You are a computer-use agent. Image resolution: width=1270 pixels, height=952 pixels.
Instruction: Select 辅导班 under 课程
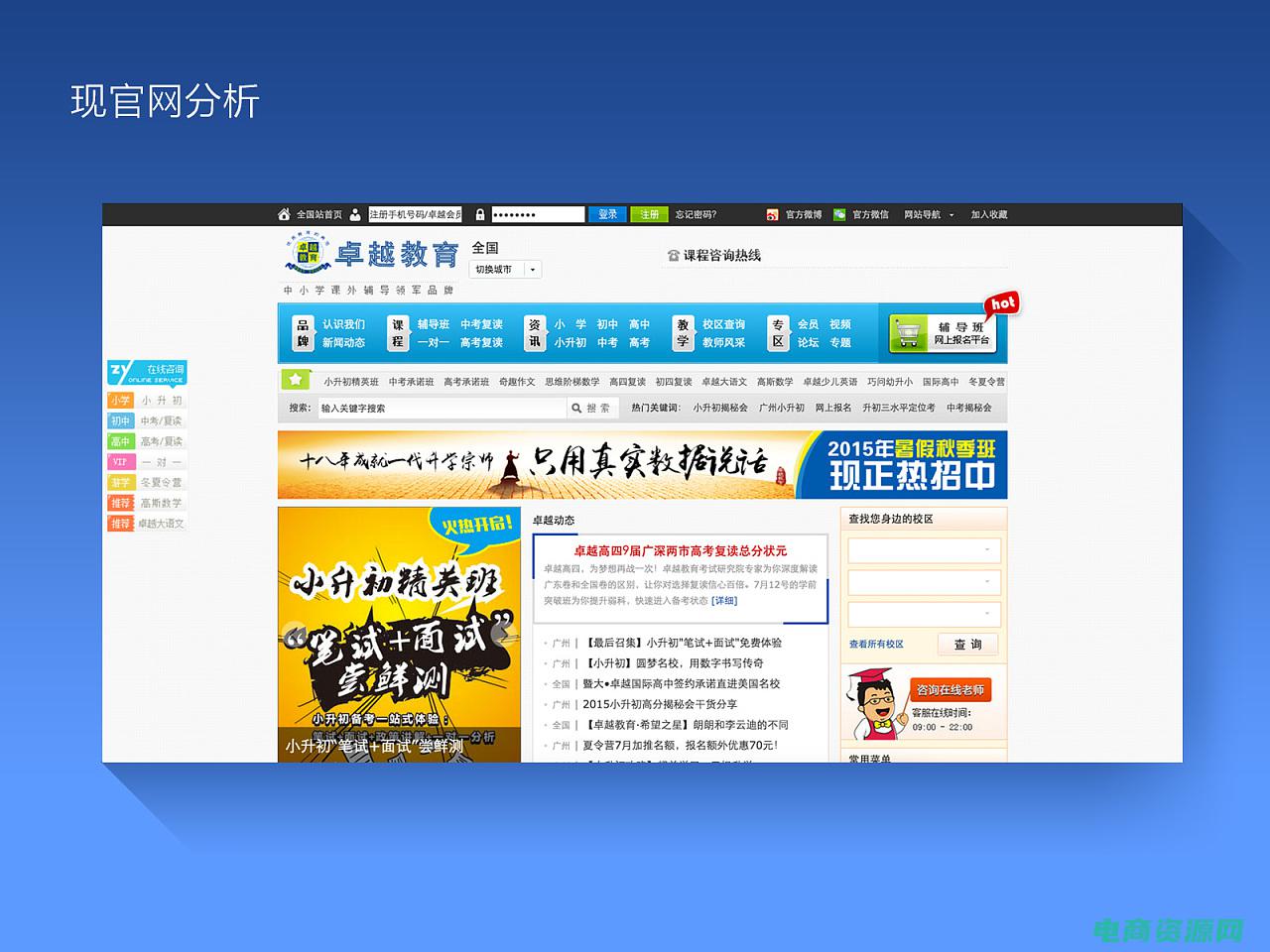pos(434,324)
